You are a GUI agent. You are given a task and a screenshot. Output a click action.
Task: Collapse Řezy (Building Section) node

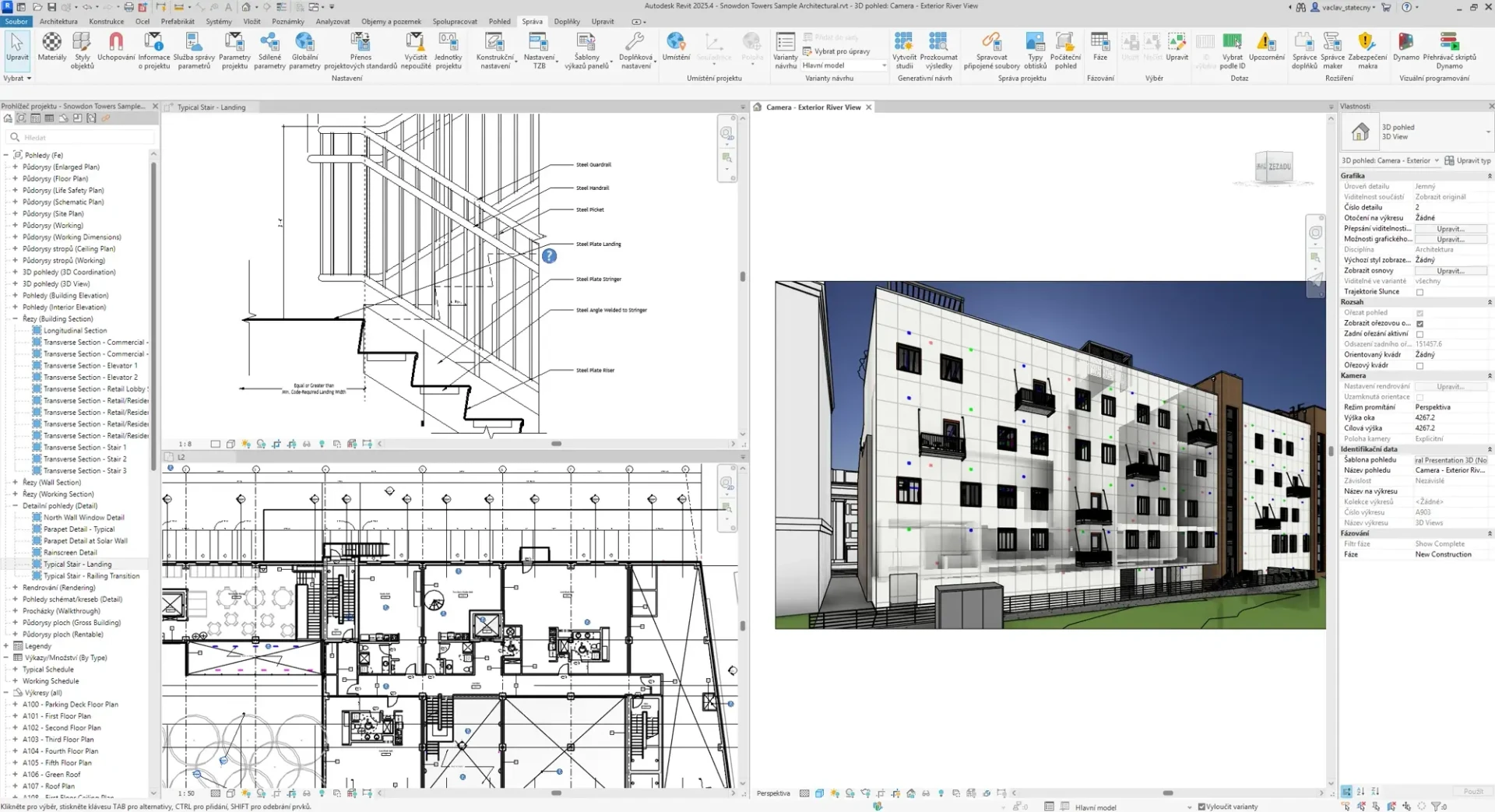15,318
